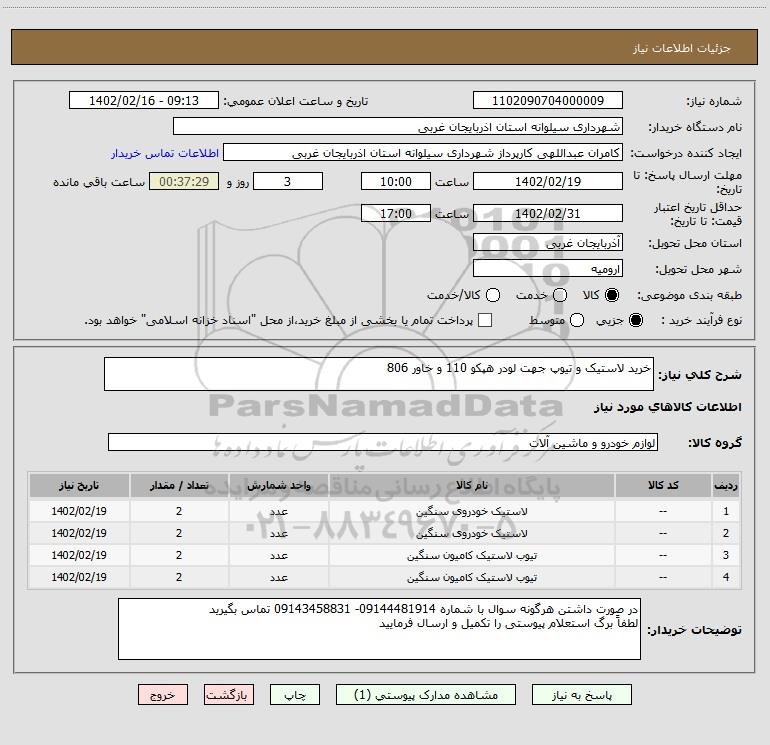Click the اطلاعات کالاهای مورد نیاز heading
The width and height of the screenshot is (770, 745).
[668, 407]
